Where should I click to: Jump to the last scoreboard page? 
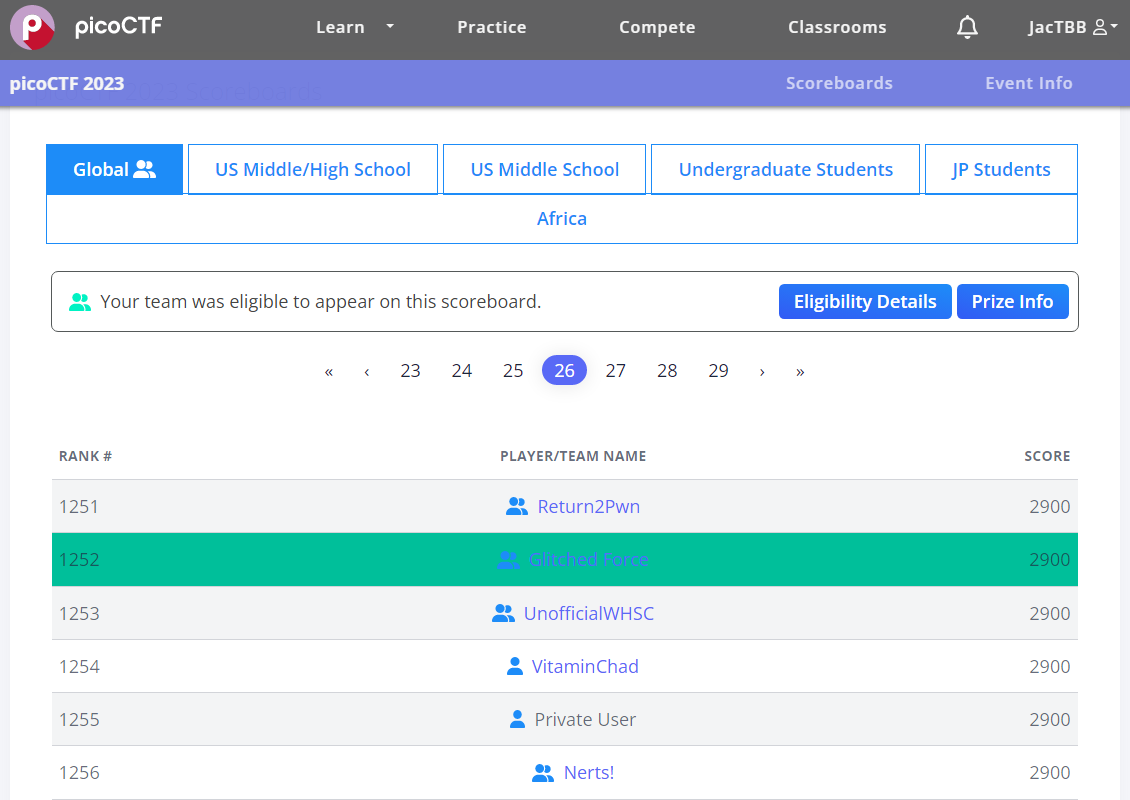[800, 371]
